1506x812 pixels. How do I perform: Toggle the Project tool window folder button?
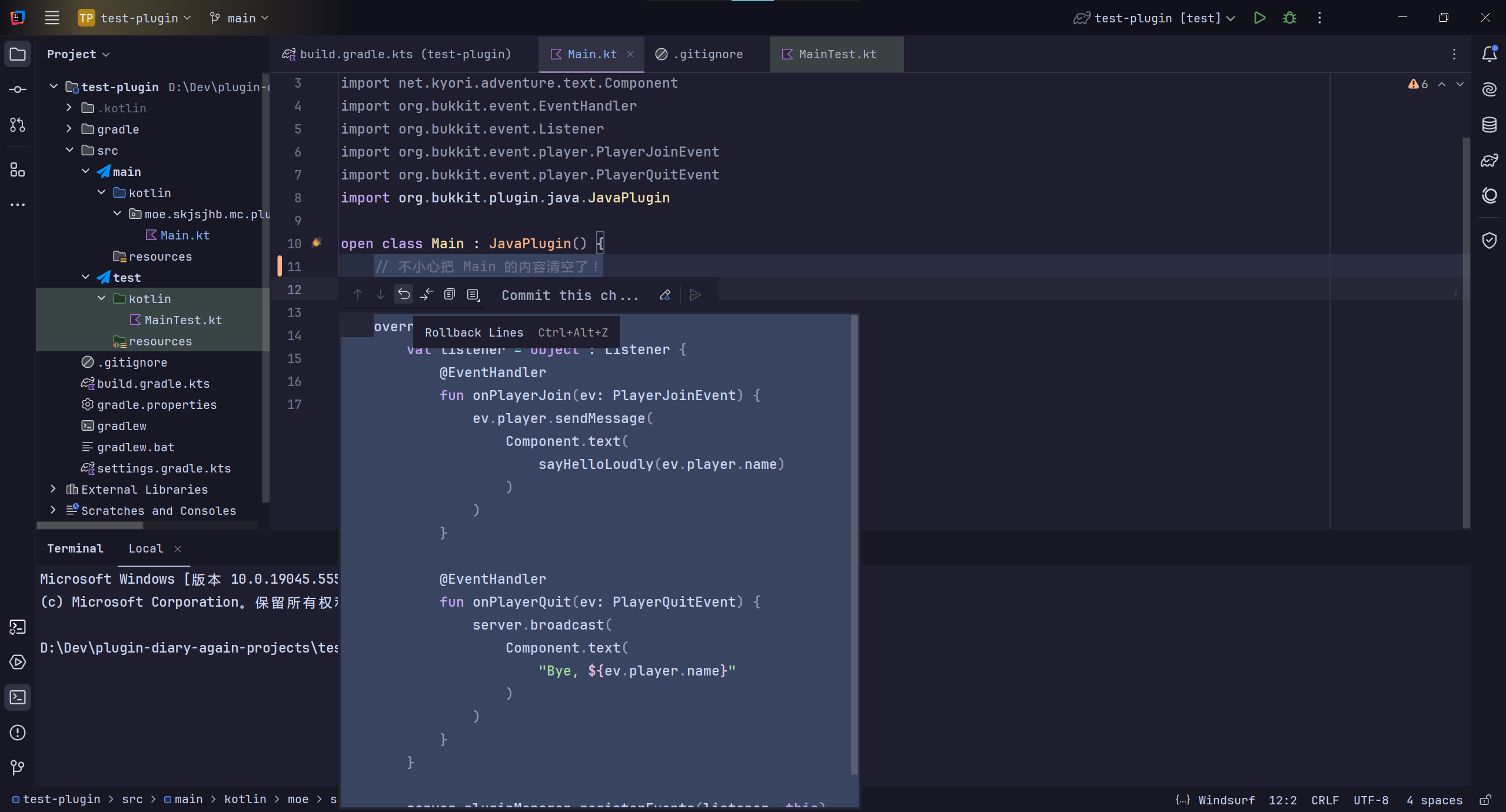[18, 54]
